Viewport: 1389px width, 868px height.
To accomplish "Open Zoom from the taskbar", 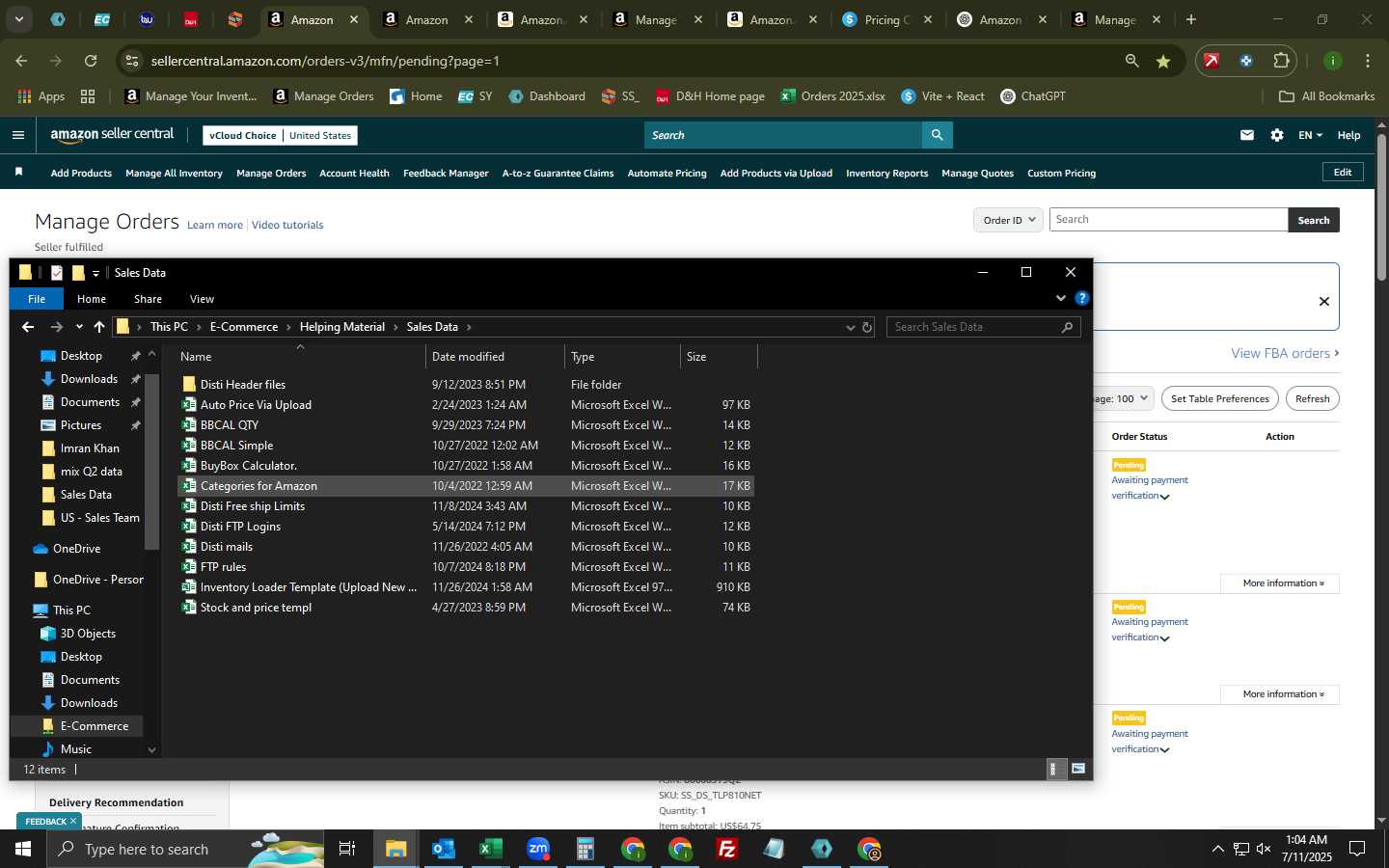I will coord(537,849).
